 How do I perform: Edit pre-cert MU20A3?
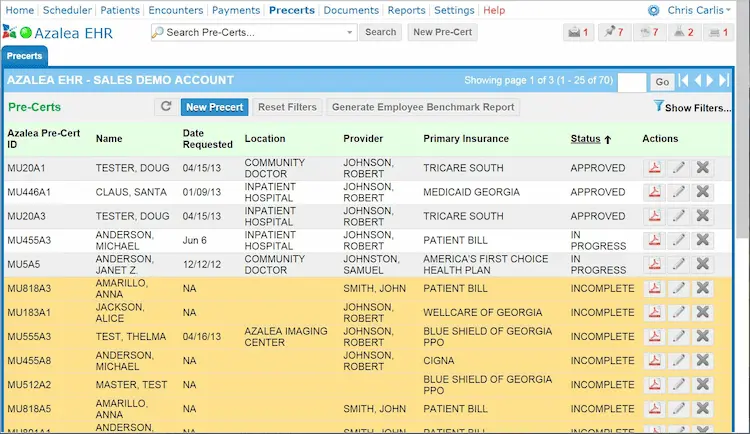[678, 216]
